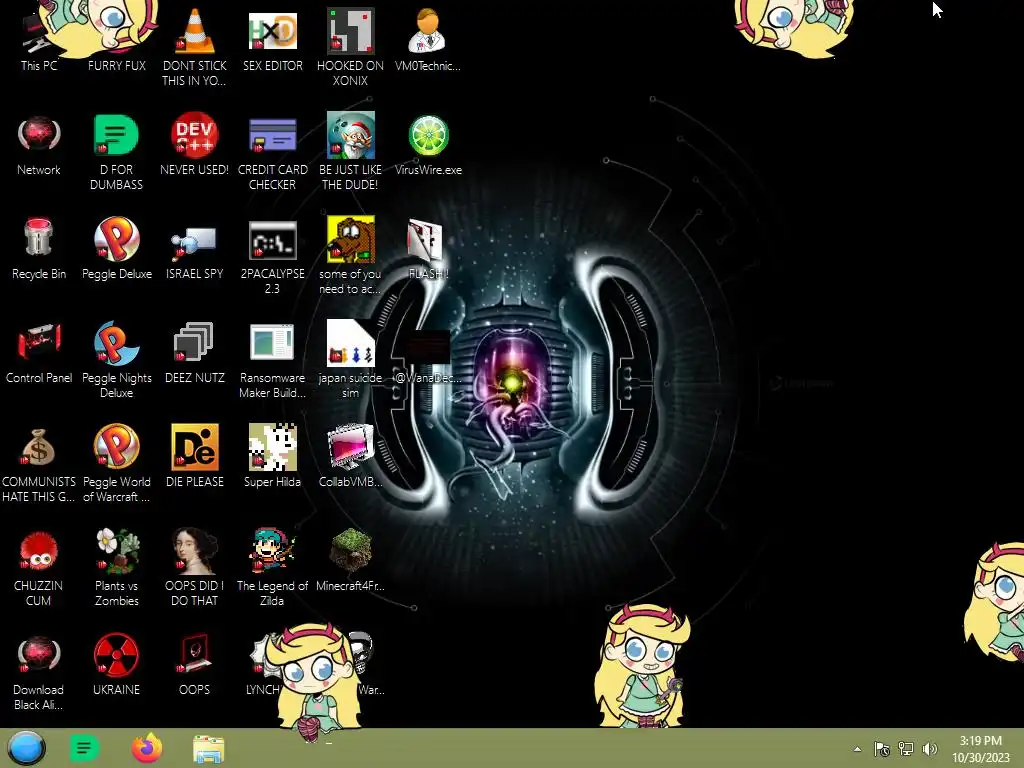Screen dimensions: 1024x768
Task: Select the Peggle World of Warcraft icon
Action: tap(116, 464)
